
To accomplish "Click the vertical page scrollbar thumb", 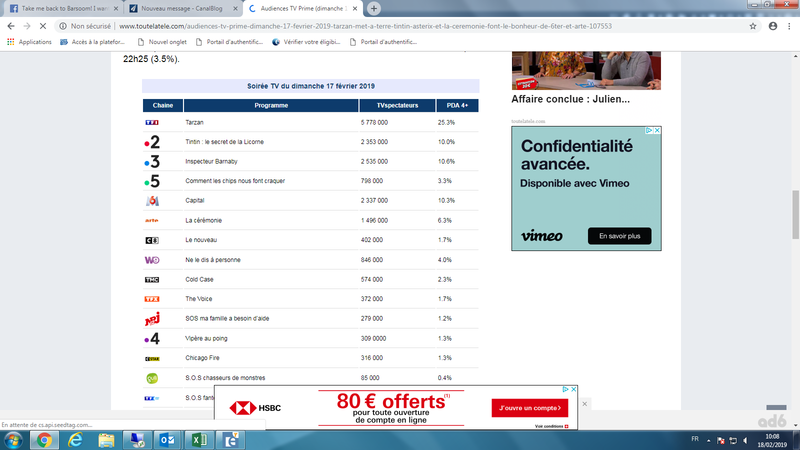I will pos(795,214).
